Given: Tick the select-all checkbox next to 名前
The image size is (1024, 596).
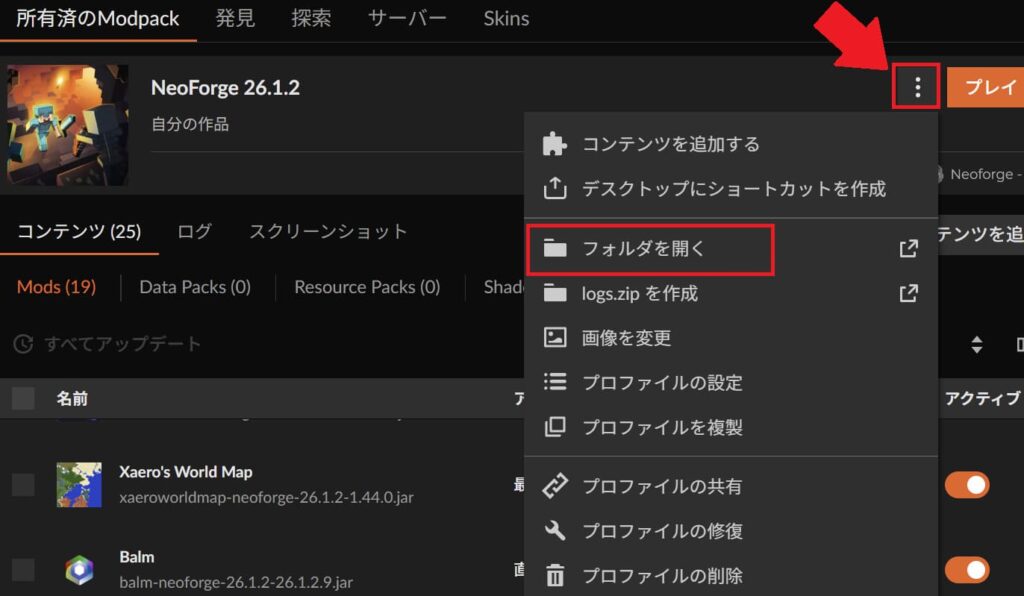Looking at the screenshot, I should [x=24, y=398].
